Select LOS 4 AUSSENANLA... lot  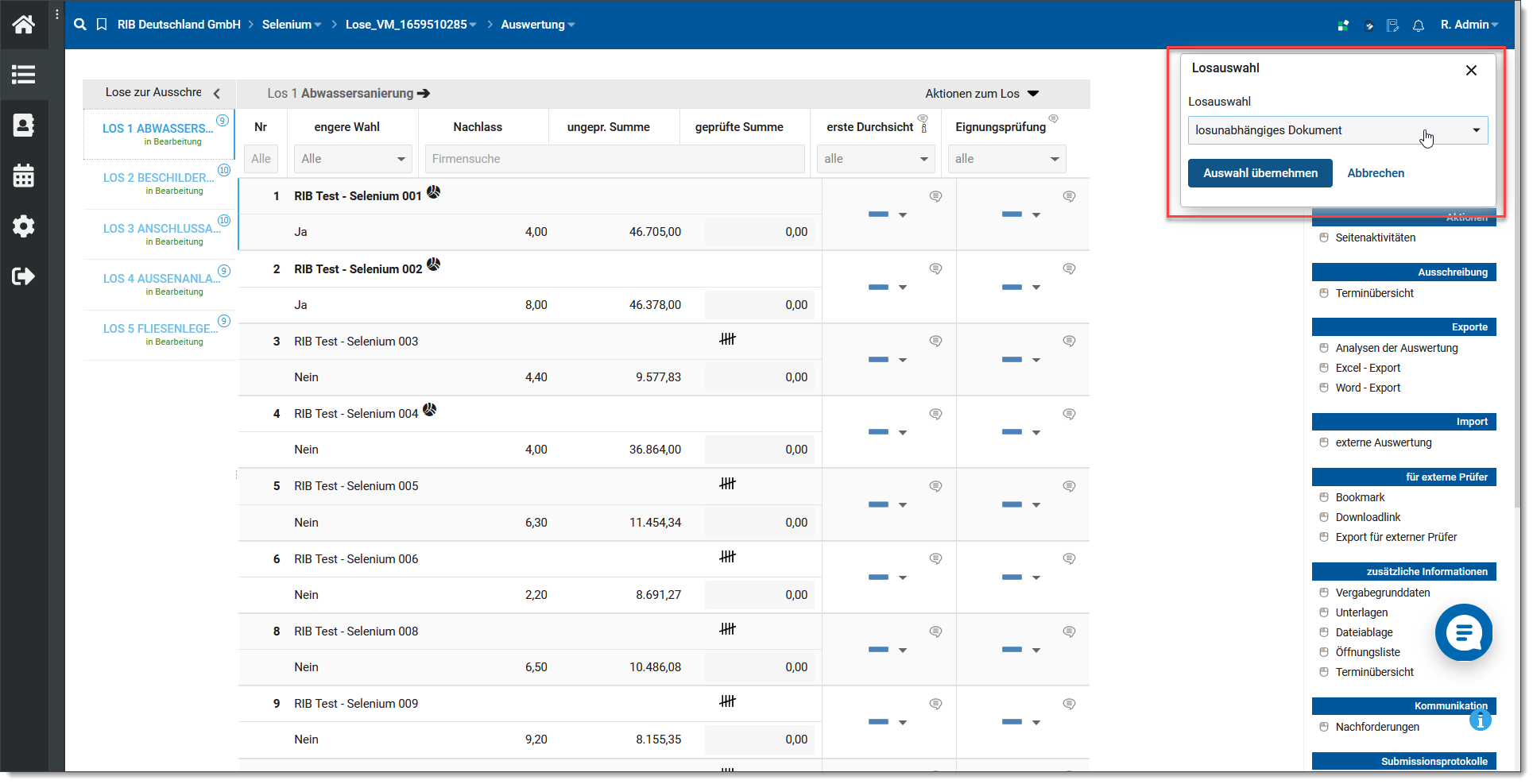pyautogui.click(x=158, y=284)
